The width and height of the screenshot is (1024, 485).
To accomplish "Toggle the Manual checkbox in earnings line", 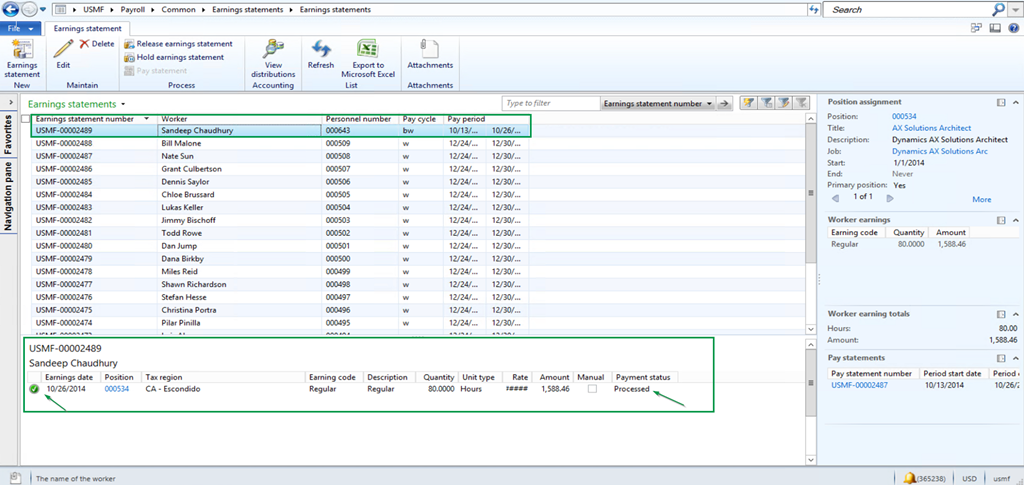I will pos(592,389).
